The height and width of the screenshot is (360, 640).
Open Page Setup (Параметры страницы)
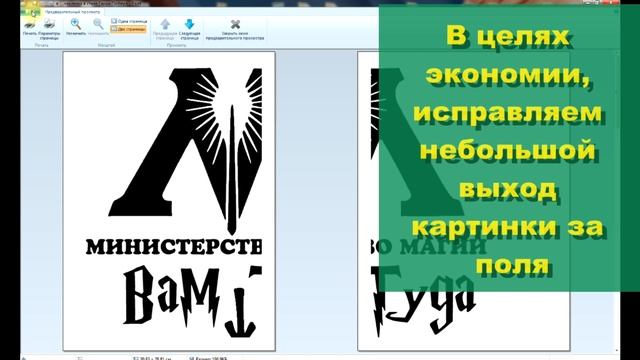click(49, 29)
